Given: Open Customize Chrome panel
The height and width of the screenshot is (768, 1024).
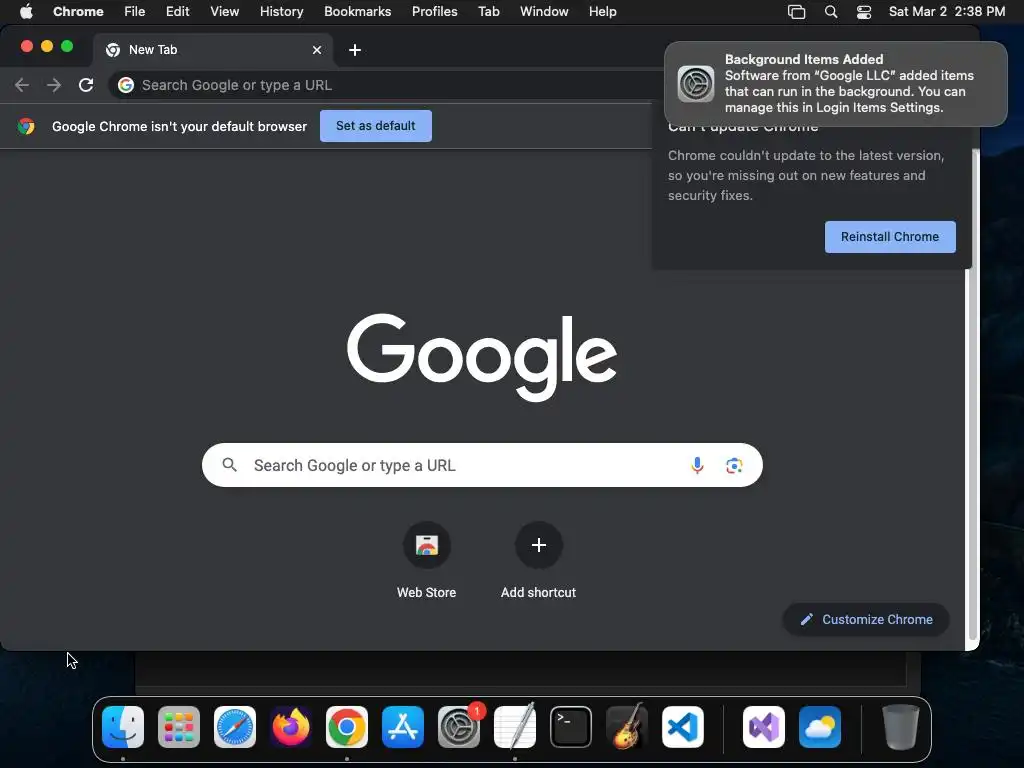Looking at the screenshot, I should coord(866,619).
